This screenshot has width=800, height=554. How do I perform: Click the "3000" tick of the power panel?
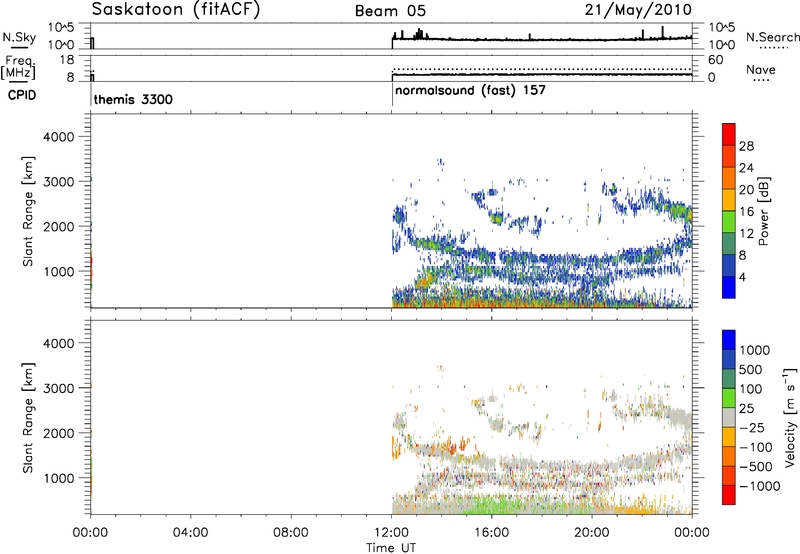[x=59, y=182]
